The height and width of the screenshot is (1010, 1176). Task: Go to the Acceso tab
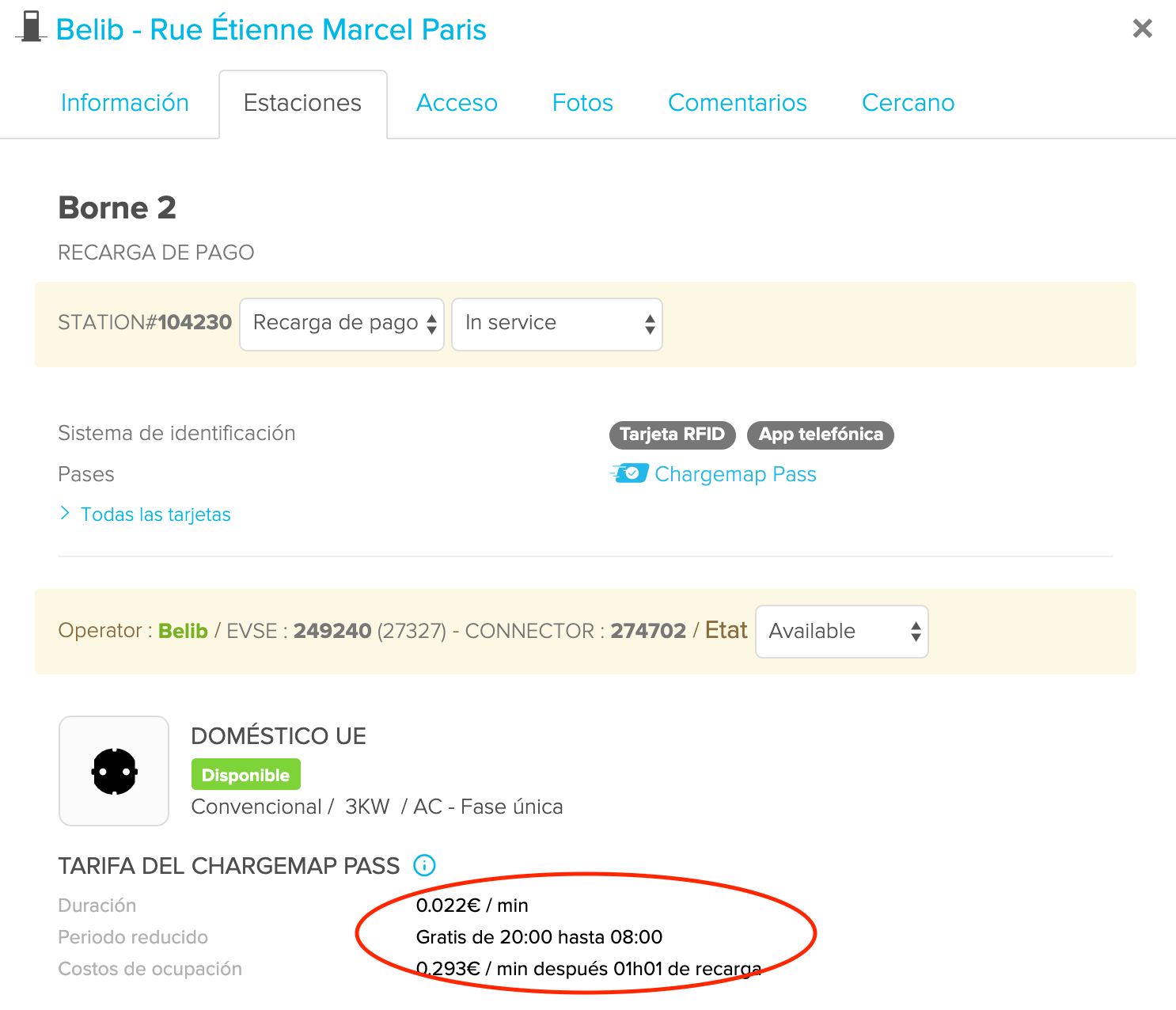point(457,103)
